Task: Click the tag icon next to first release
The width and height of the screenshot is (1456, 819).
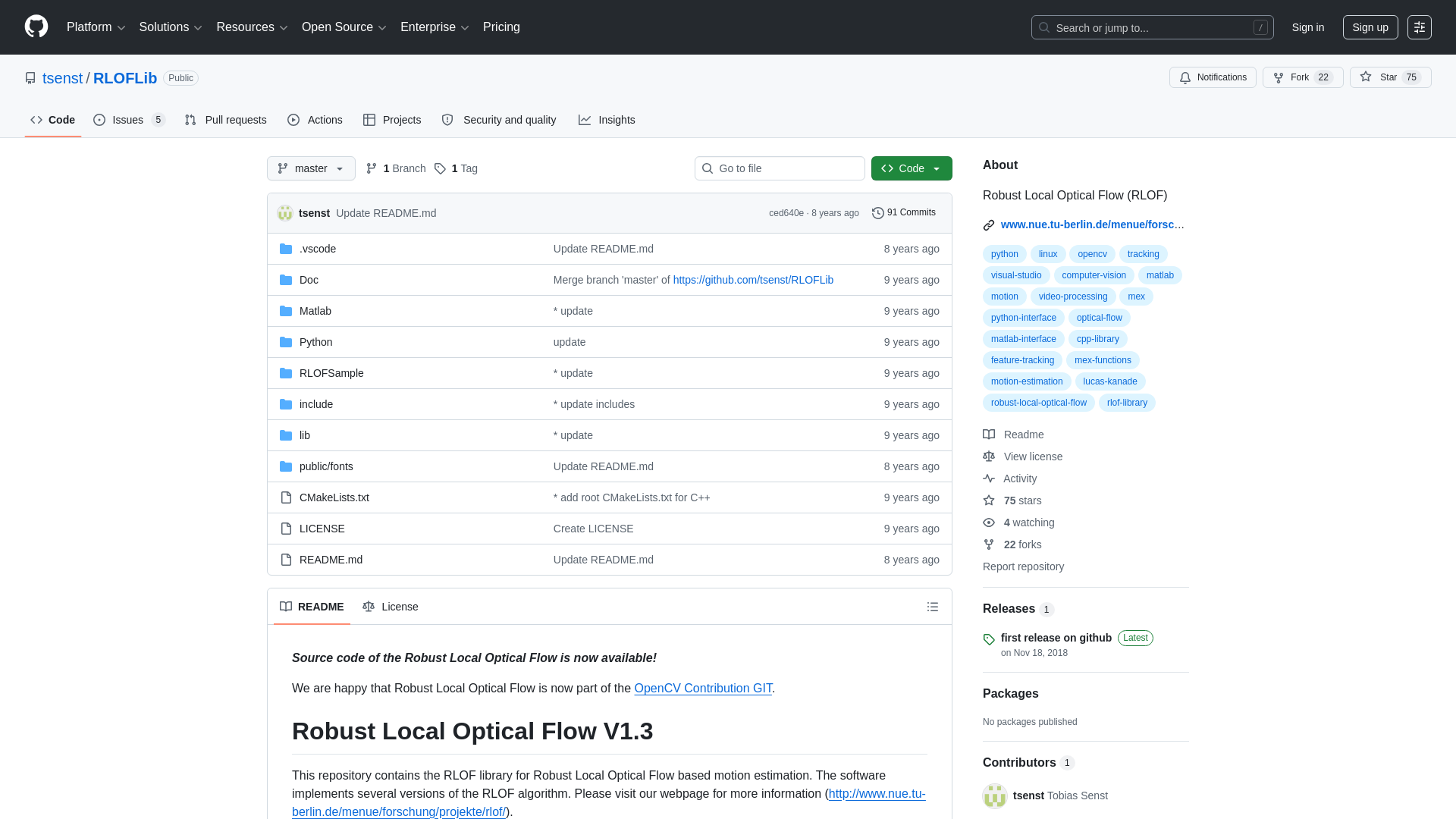Action: coord(989,639)
